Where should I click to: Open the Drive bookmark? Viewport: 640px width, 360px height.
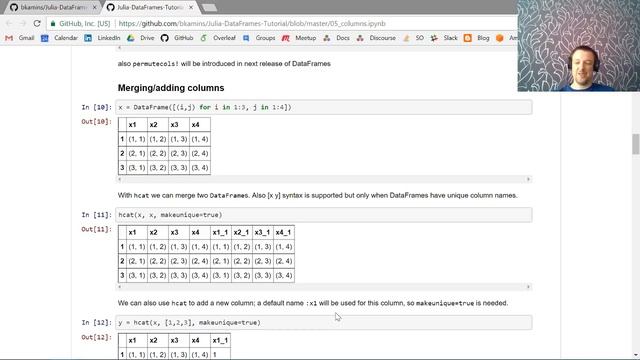(x=141, y=38)
